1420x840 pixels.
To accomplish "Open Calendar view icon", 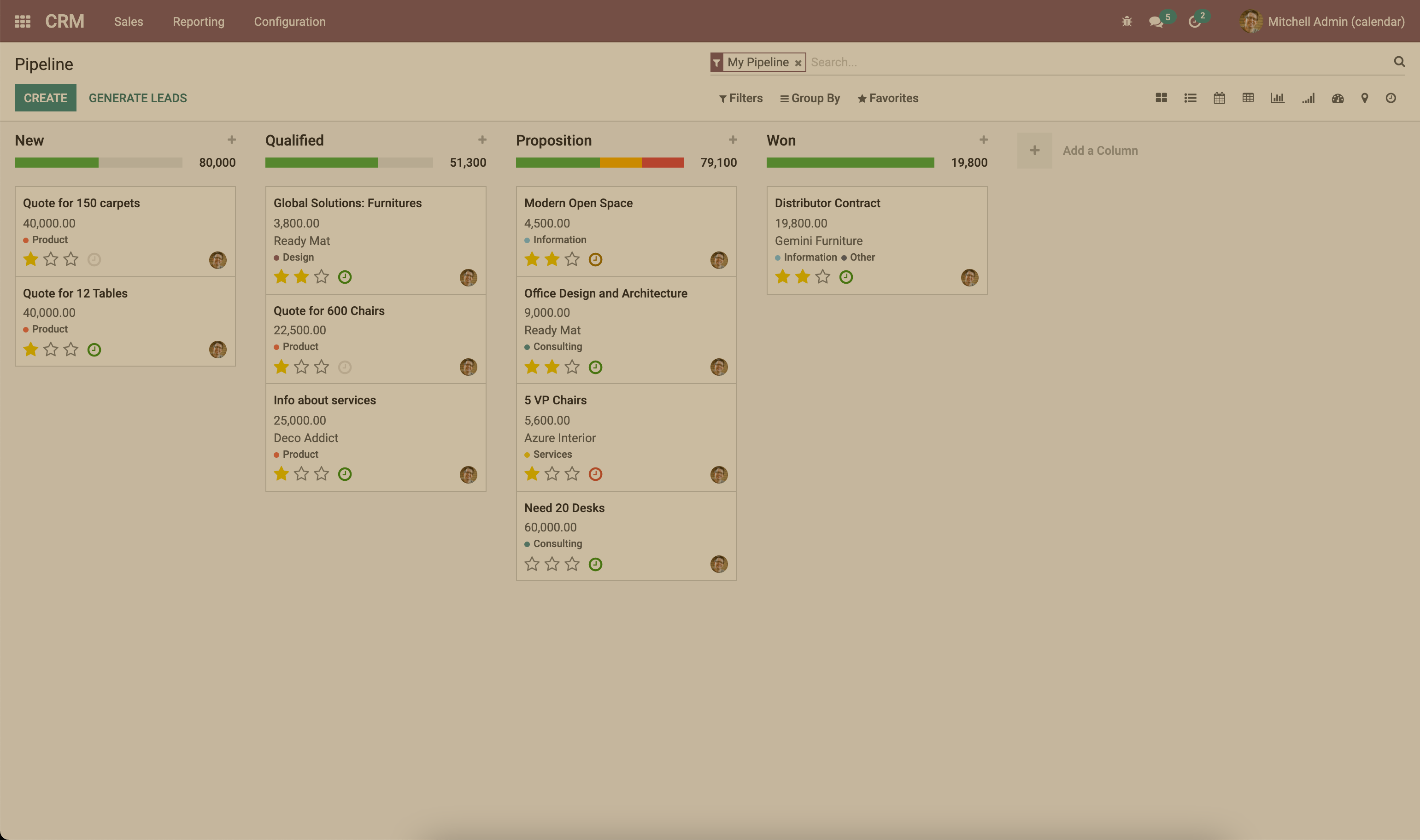I will click(1219, 99).
